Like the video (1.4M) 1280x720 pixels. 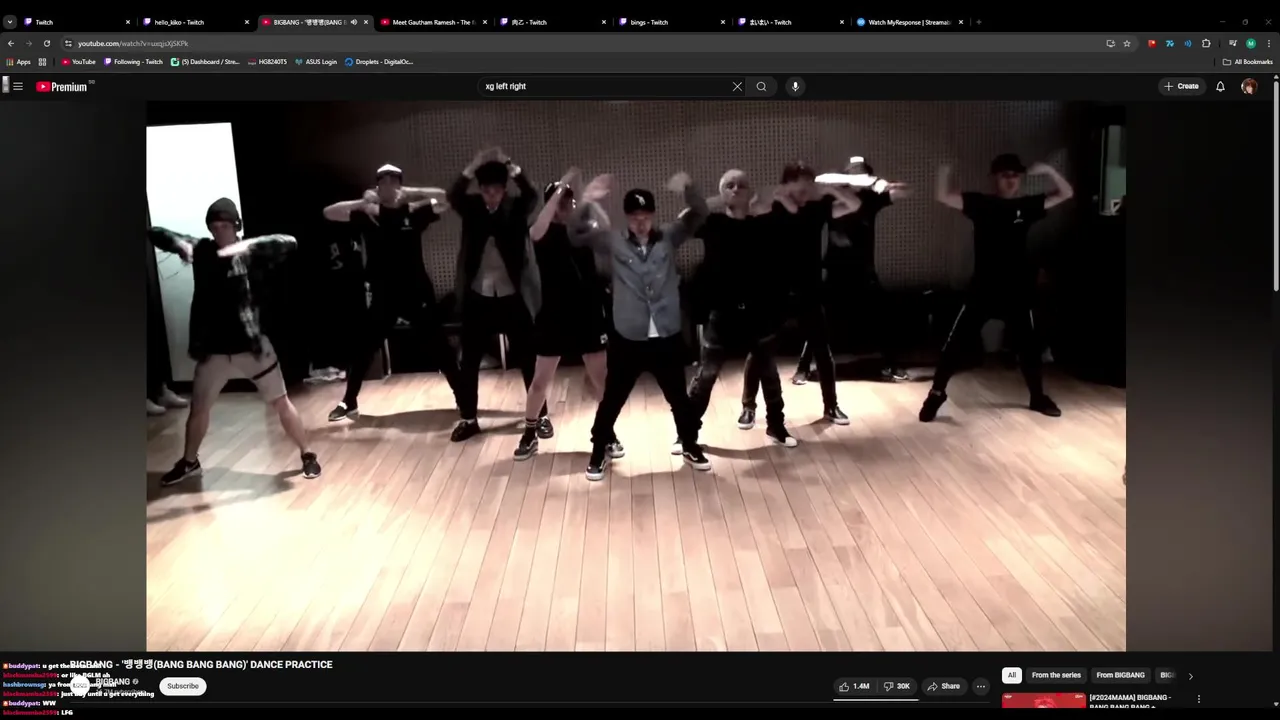[x=855, y=686]
